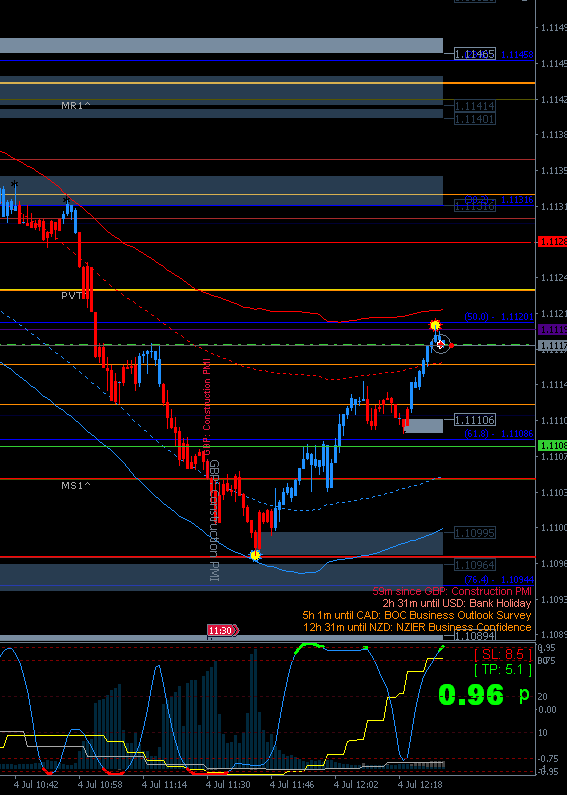Click '59m since GBP: Construction PMI' news line

coord(452,591)
